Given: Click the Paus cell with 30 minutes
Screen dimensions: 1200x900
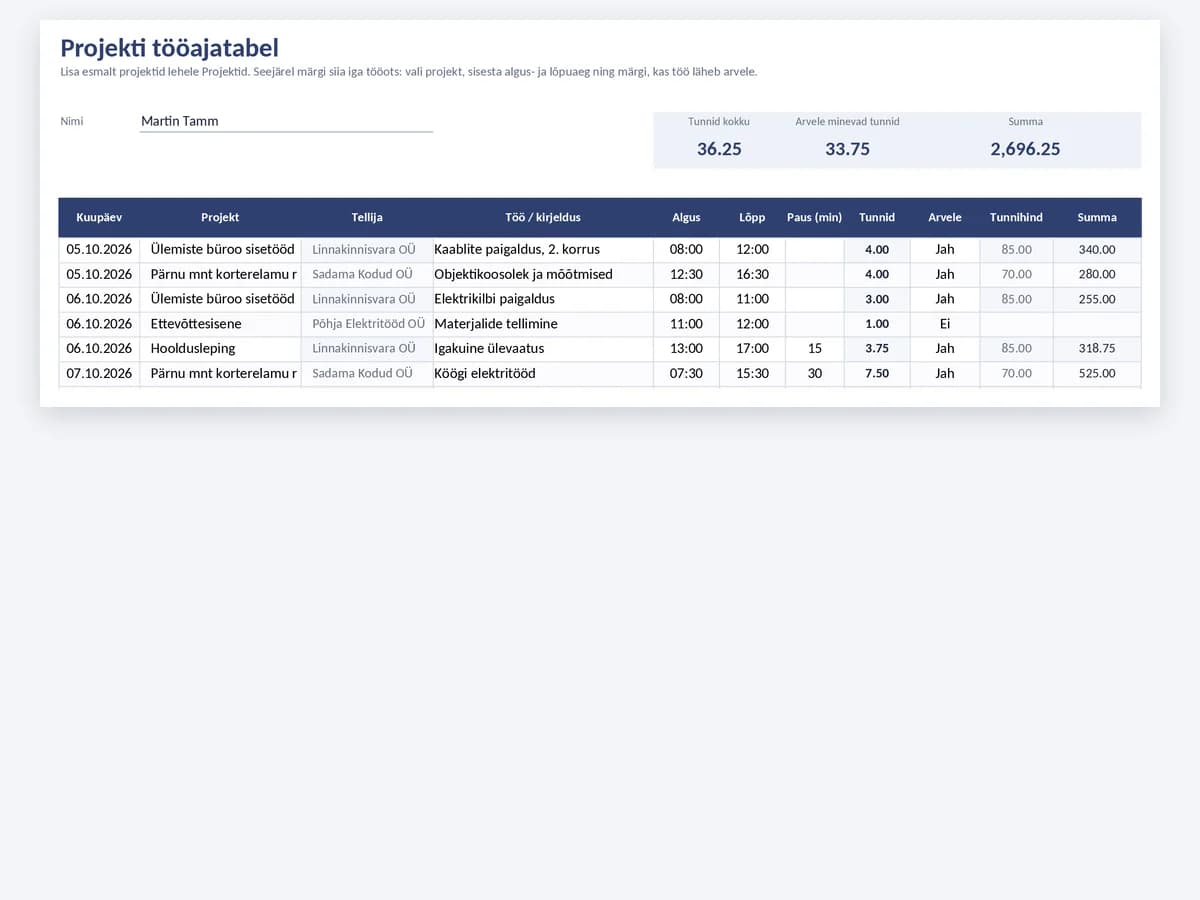Looking at the screenshot, I should tap(814, 373).
